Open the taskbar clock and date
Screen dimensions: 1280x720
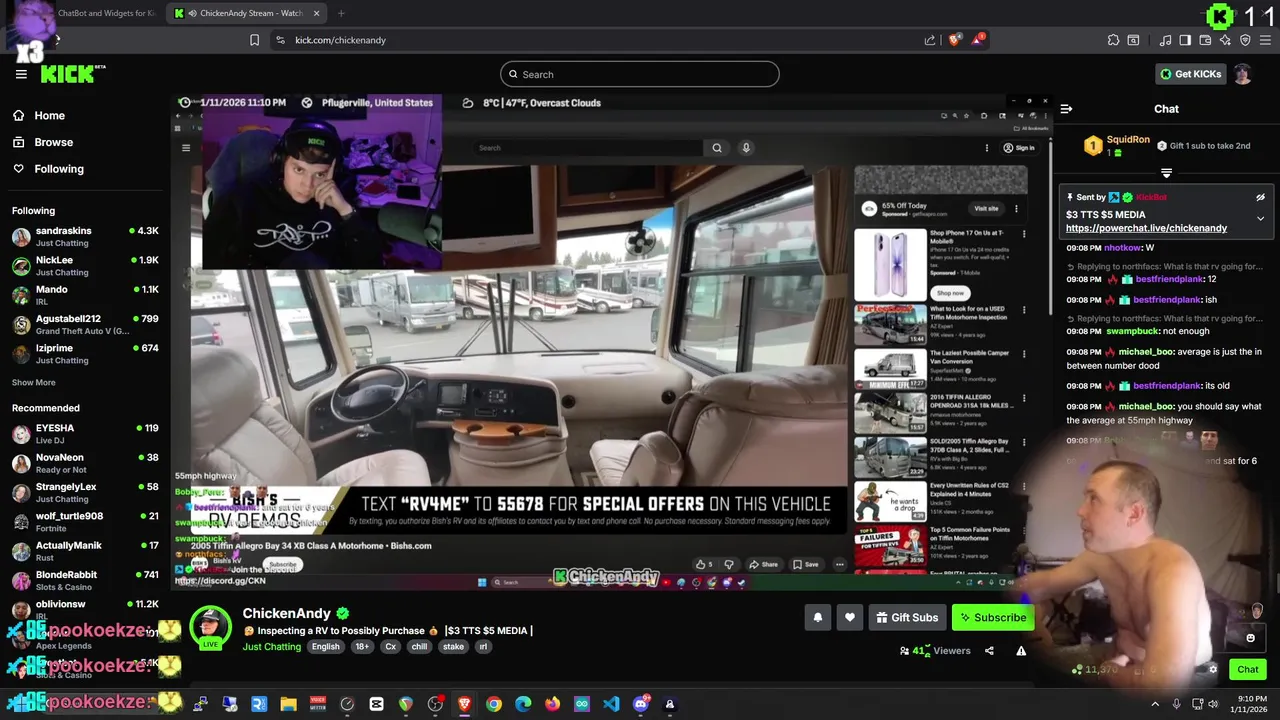1248,704
